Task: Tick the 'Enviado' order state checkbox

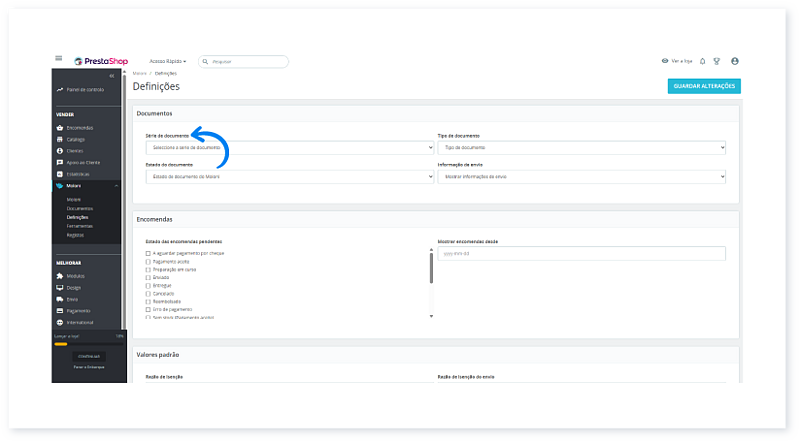Action: click(148, 278)
